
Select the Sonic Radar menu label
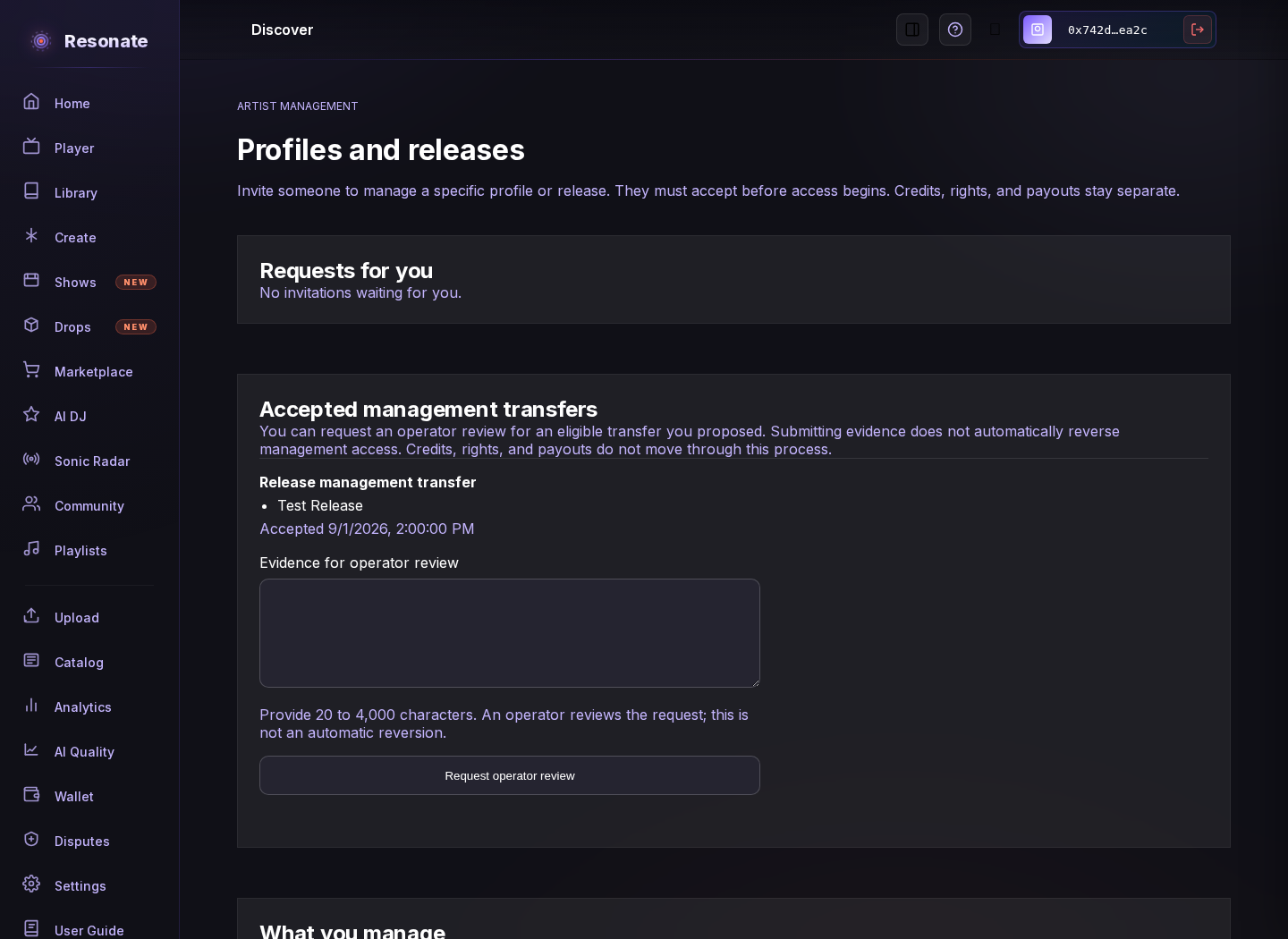tap(92, 461)
